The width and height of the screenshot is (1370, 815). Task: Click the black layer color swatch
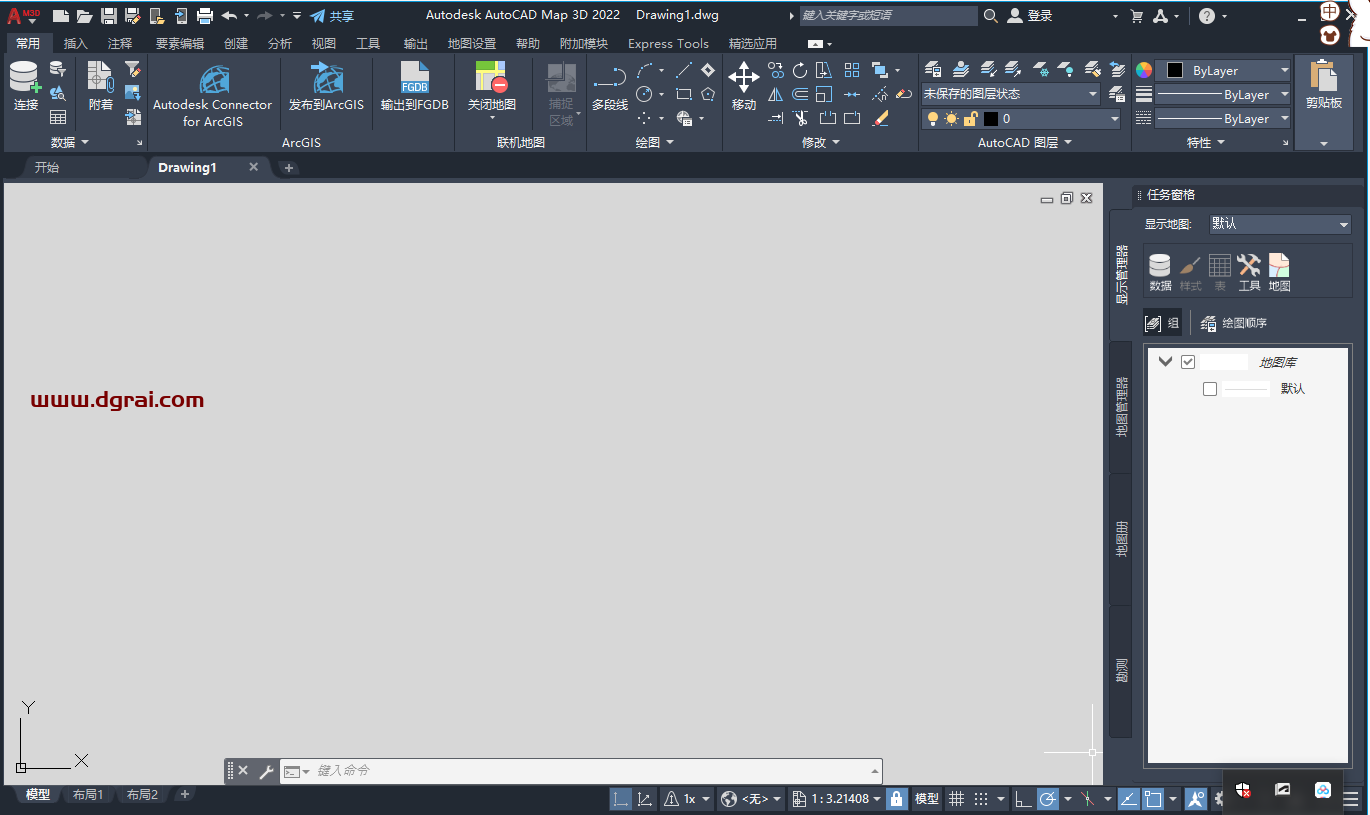coord(991,118)
